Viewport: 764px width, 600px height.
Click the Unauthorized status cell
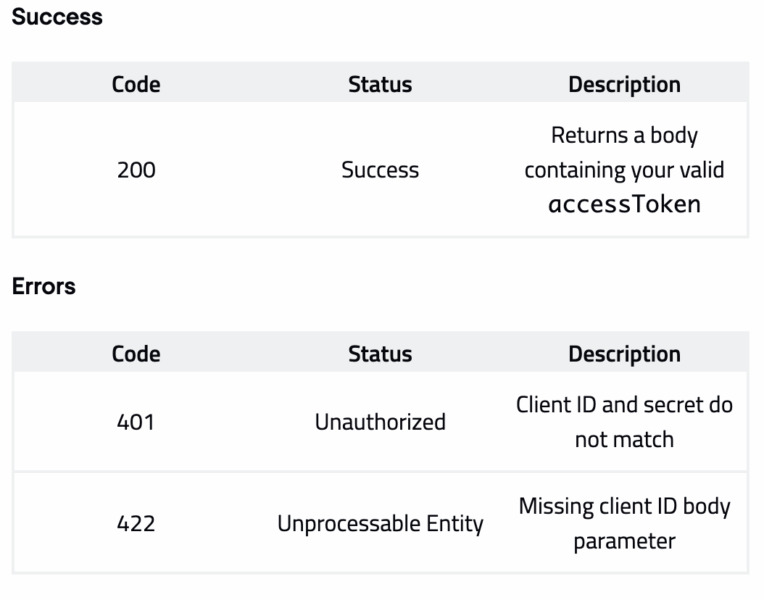pos(380,422)
